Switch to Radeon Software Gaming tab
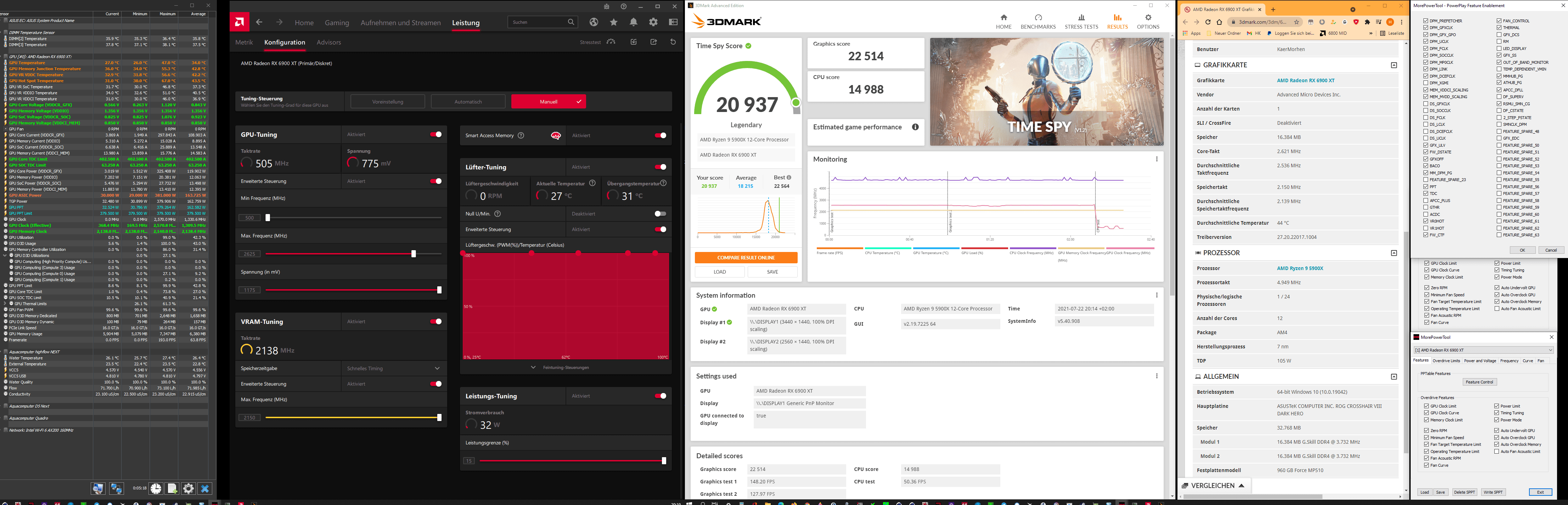This screenshot has width=1568, height=505. pos(337,23)
